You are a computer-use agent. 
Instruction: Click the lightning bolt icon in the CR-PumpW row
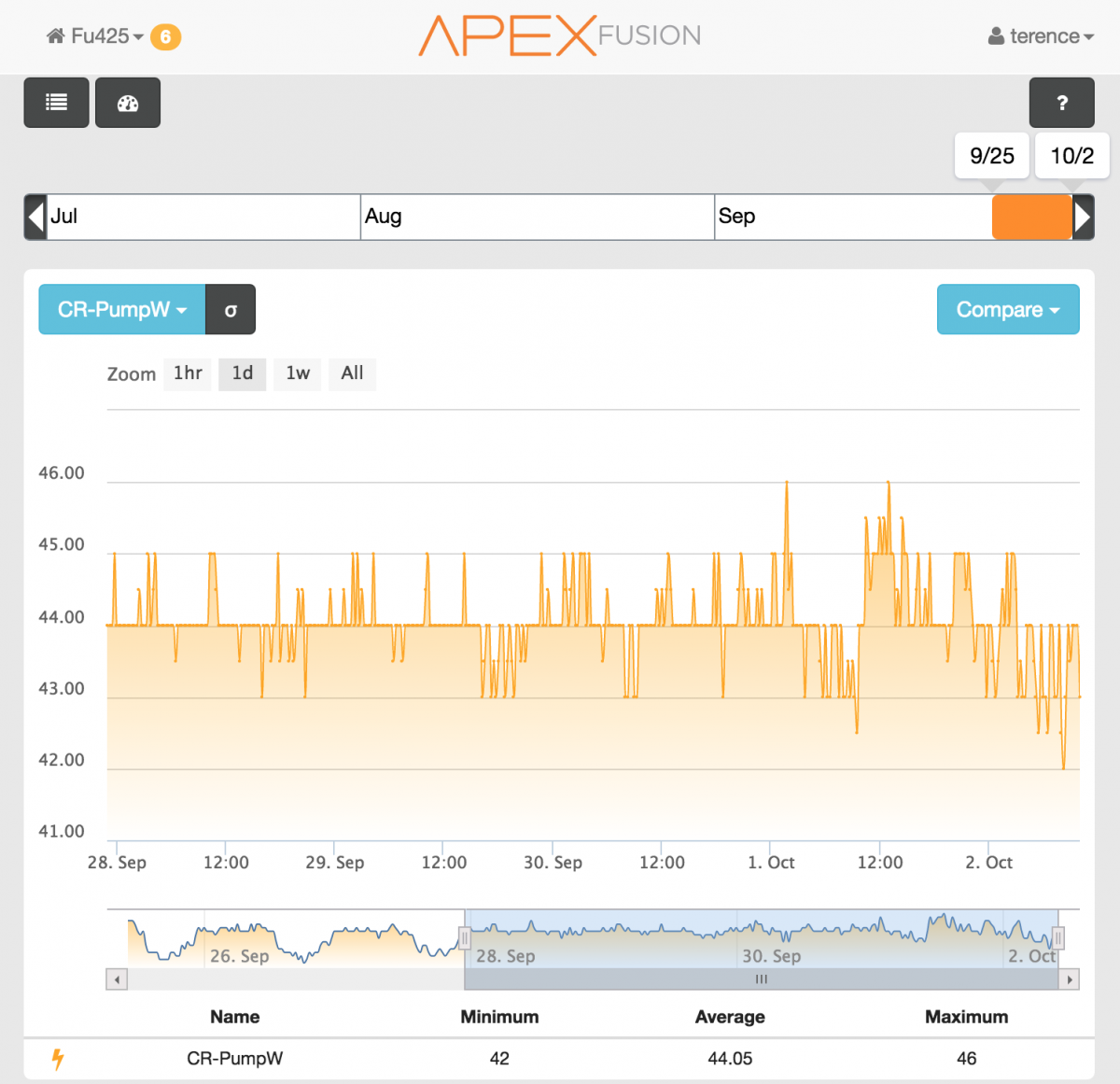tap(58, 1059)
